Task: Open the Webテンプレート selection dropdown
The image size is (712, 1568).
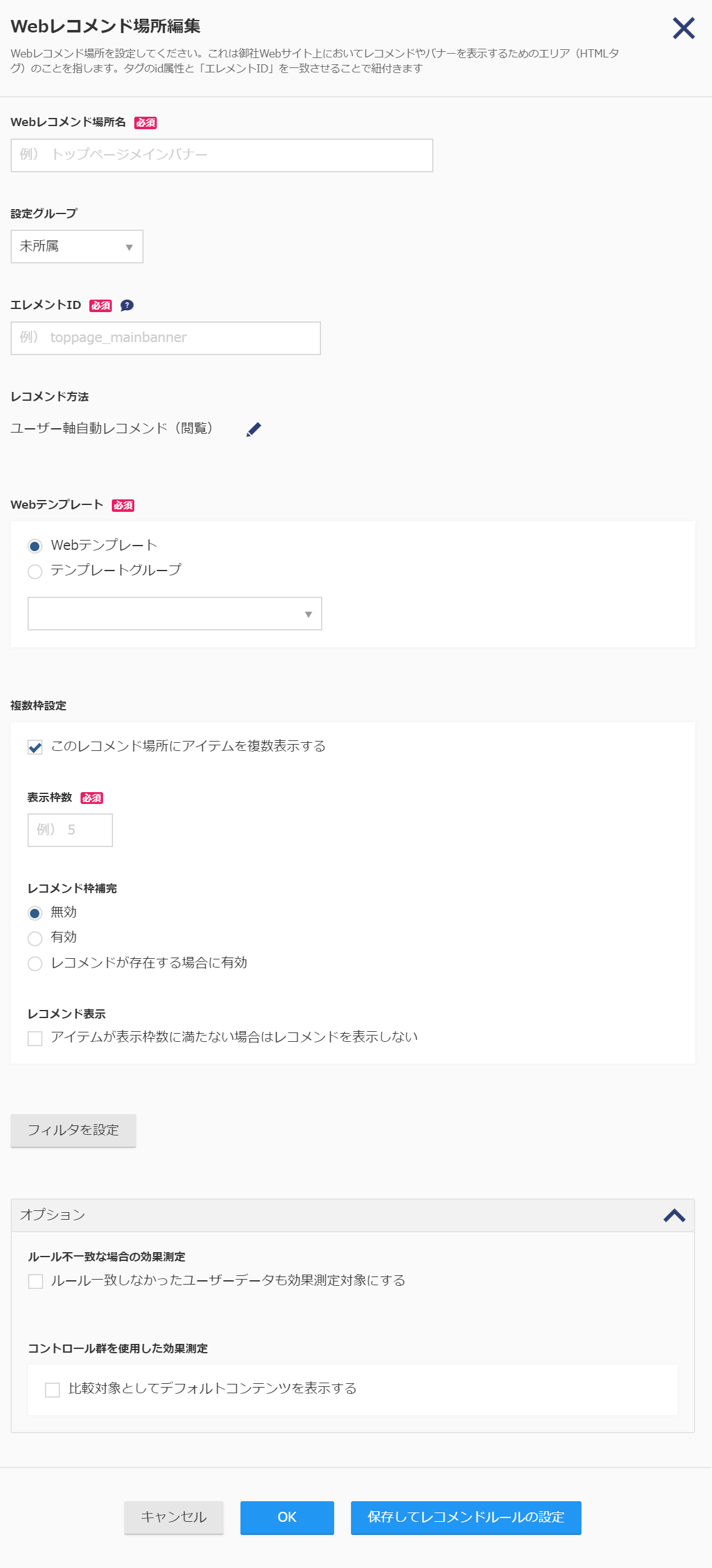Action: [175, 614]
